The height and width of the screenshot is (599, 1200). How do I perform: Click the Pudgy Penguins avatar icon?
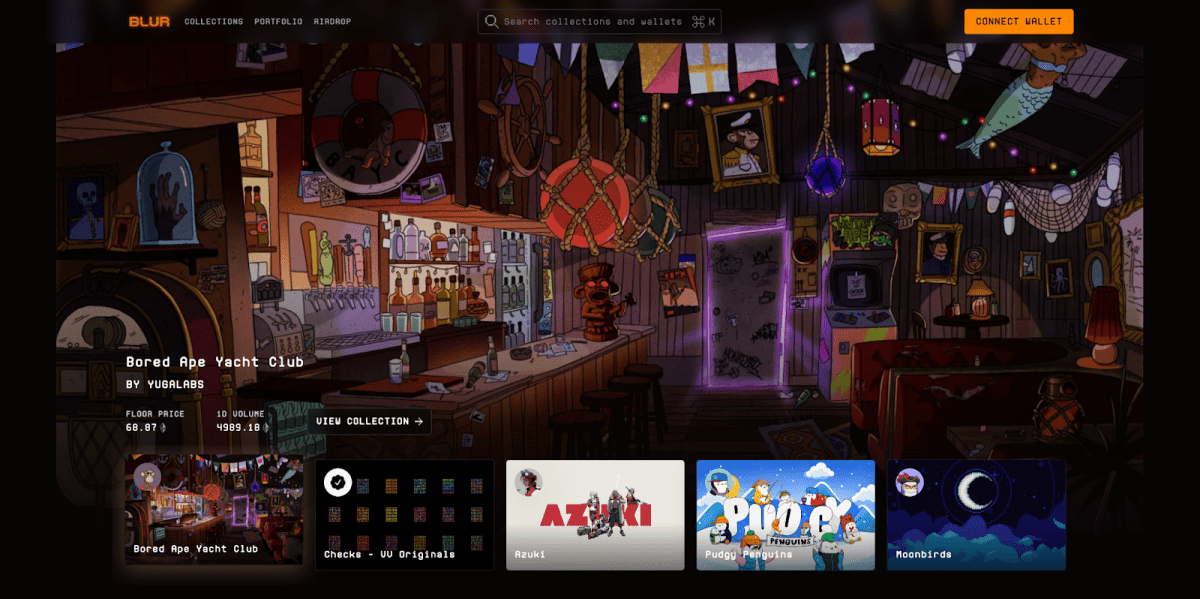[x=719, y=482]
